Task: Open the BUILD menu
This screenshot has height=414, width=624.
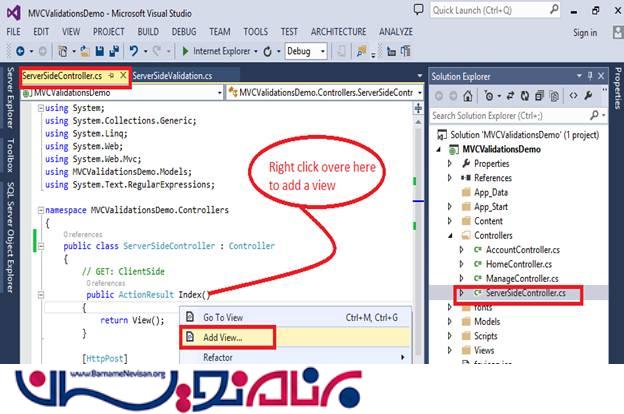Action: tap(147, 32)
